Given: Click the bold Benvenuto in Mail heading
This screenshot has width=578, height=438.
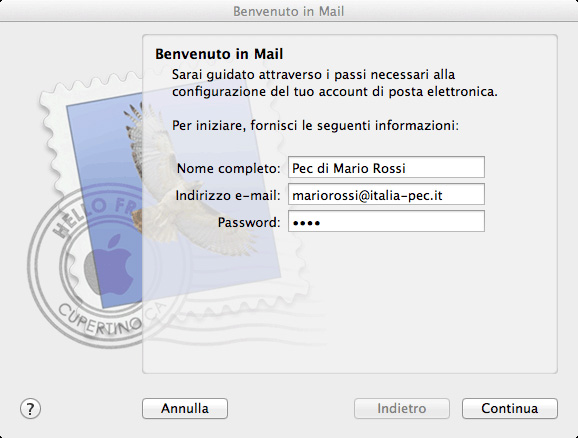Looking at the screenshot, I should click(x=219, y=54).
